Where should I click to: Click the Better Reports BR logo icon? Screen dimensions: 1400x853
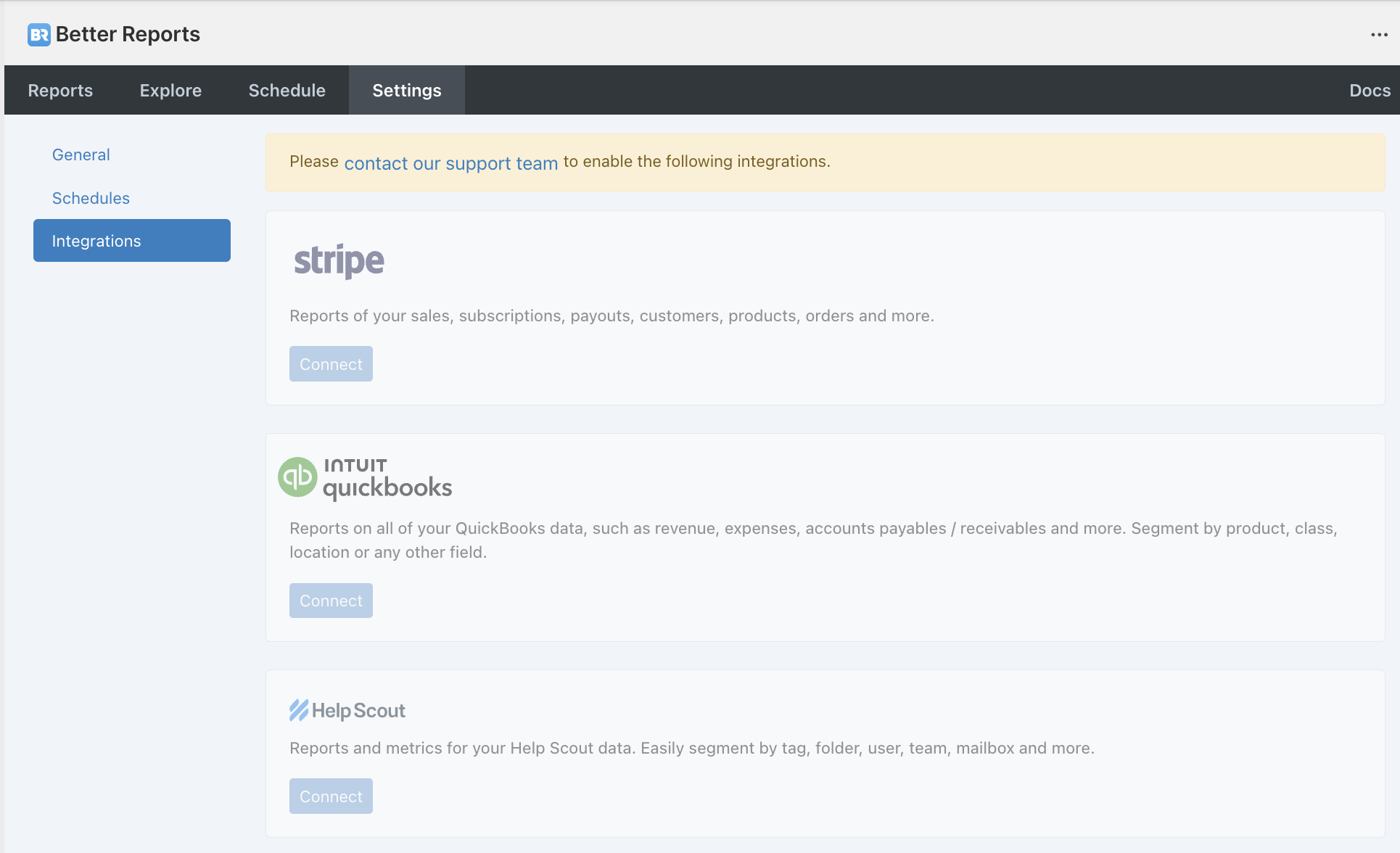tap(38, 34)
